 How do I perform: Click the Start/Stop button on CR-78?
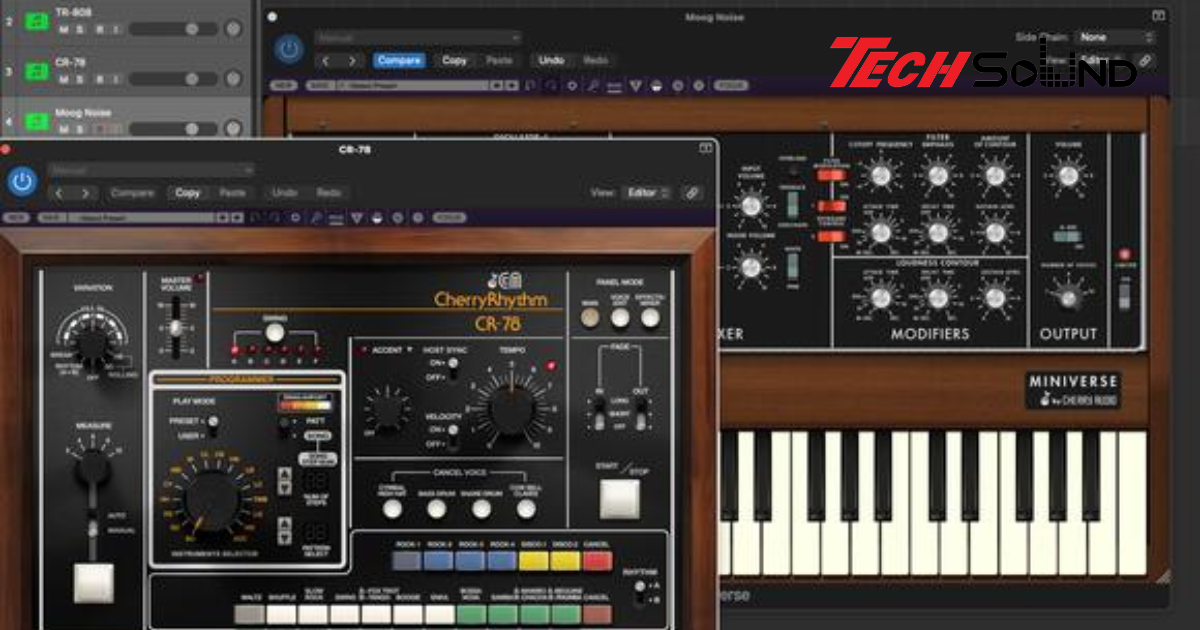619,498
